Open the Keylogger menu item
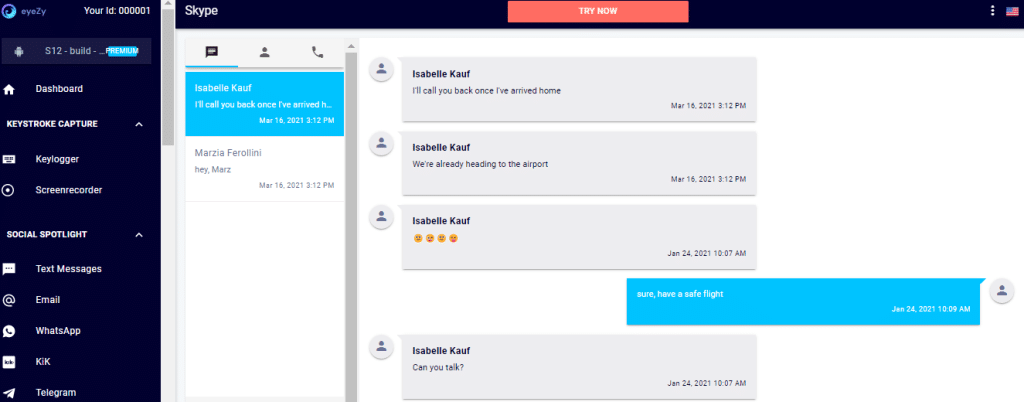Screen dimensions: 1024x402 [57, 159]
